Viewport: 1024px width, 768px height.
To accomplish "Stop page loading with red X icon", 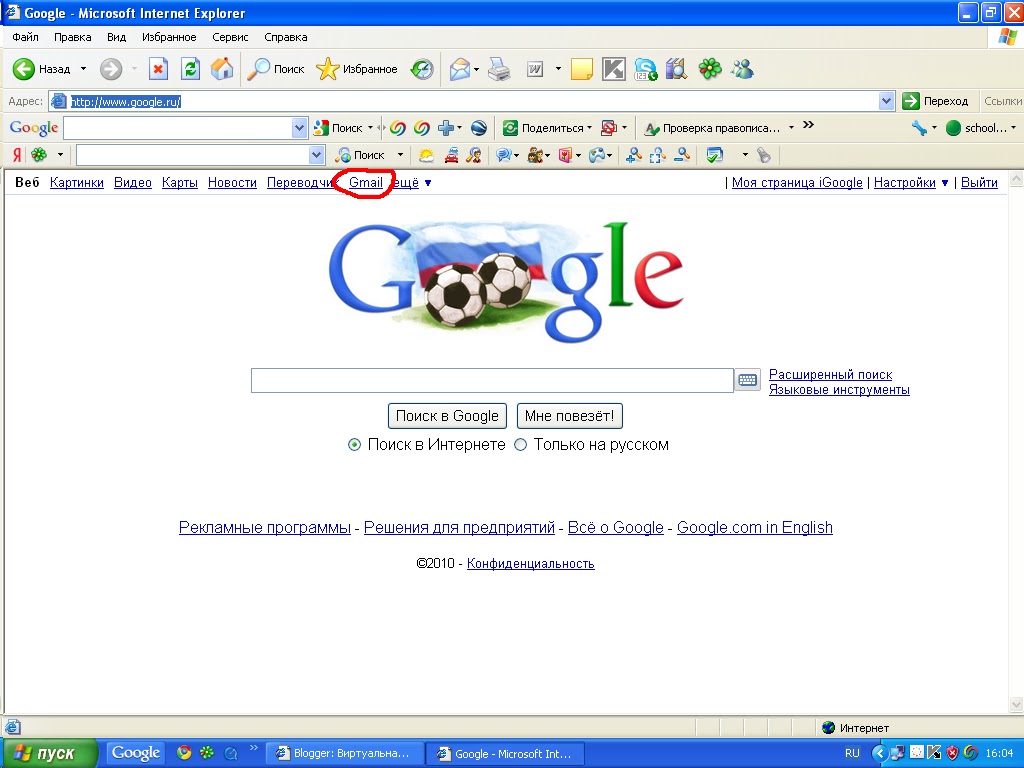I will tap(158, 69).
